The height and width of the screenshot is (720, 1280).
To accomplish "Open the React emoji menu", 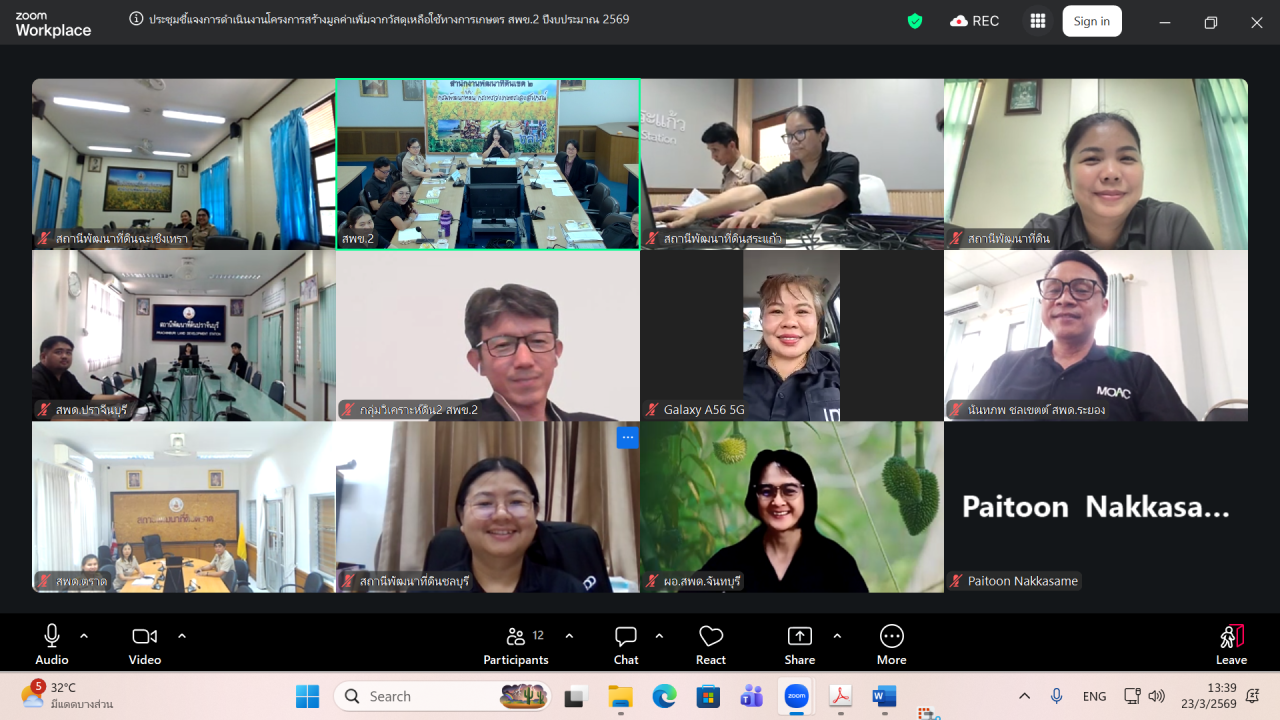I will pyautogui.click(x=711, y=644).
